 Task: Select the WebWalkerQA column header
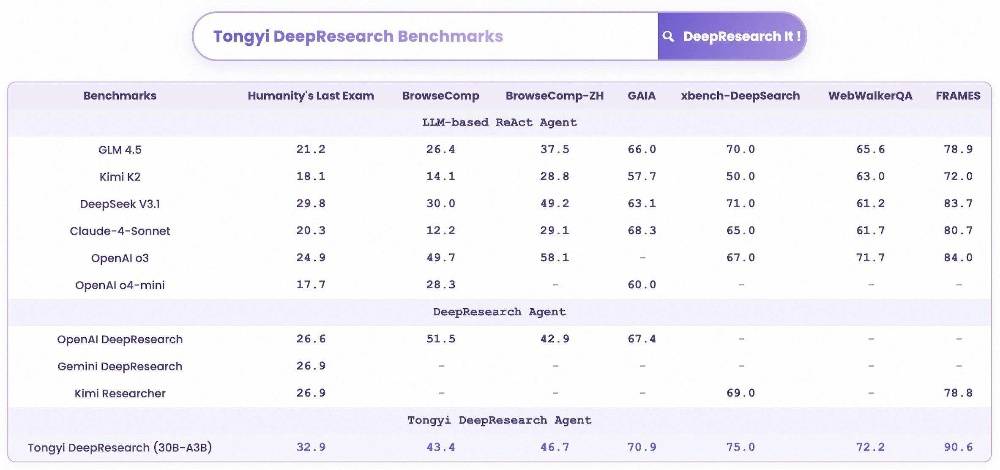[x=871, y=96]
